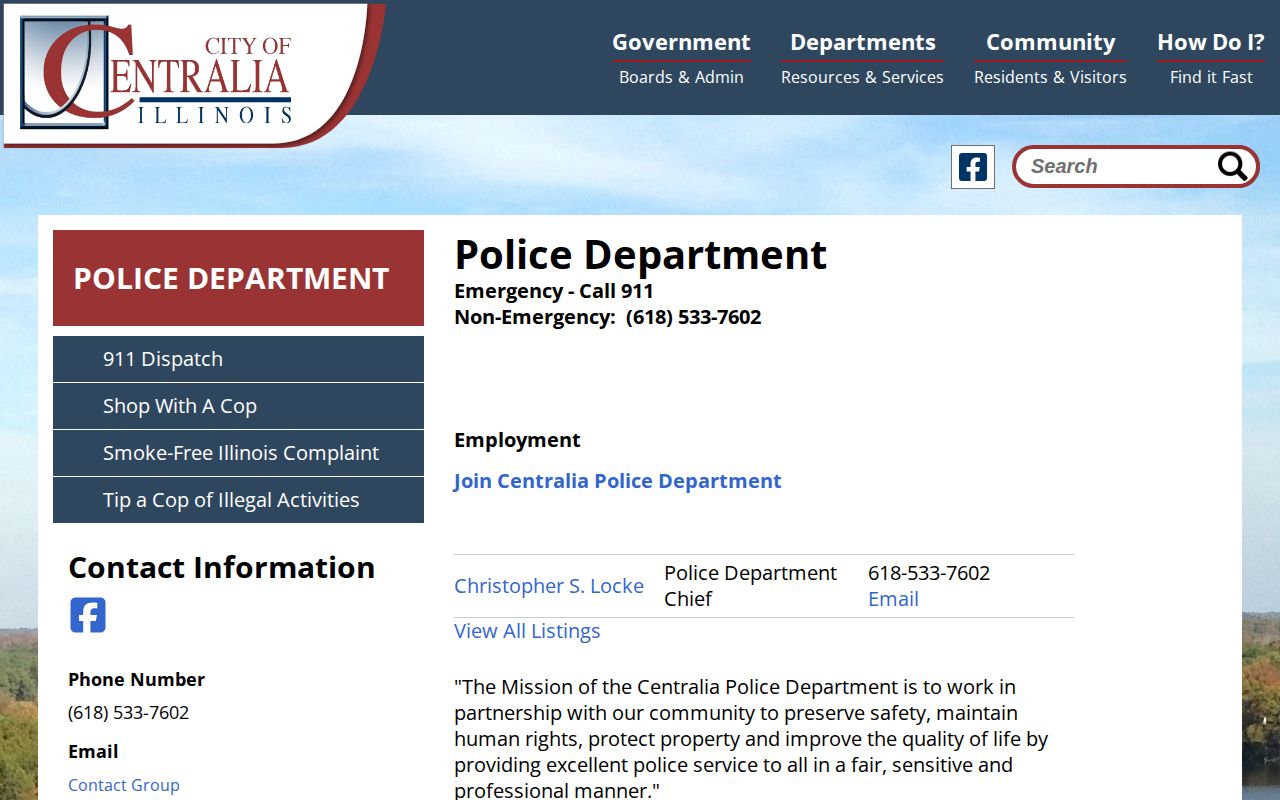The width and height of the screenshot is (1280, 800).
Task: Click the mission statement paragraph
Action: [x=751, y=739]
